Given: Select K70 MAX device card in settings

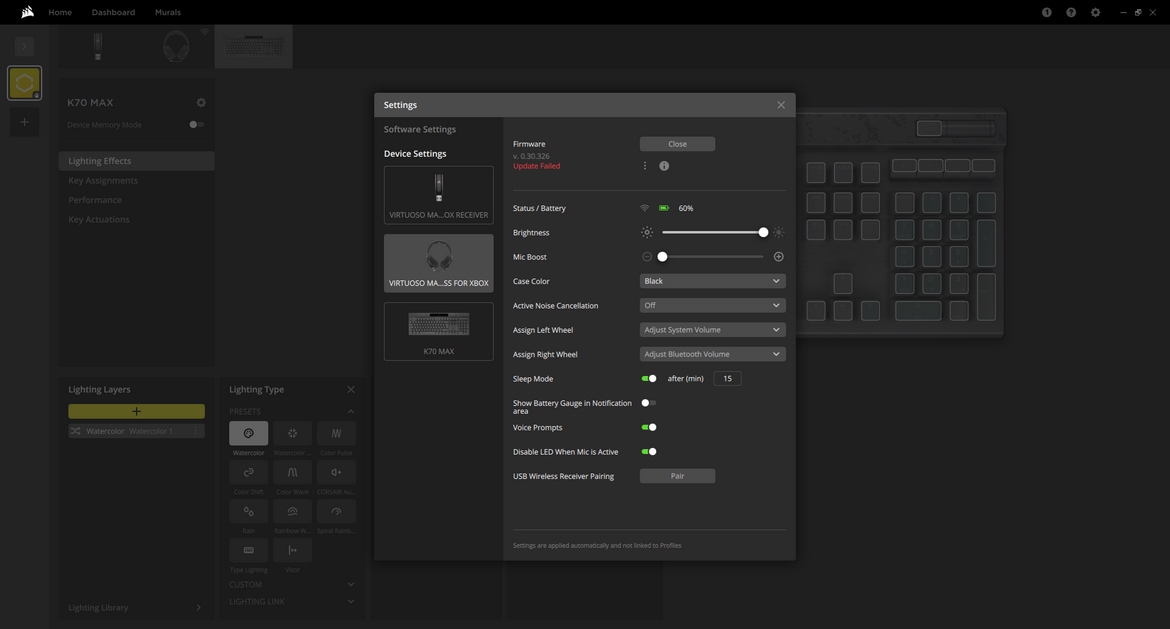Looking at the screenshot, I should (x=439, y=331).
